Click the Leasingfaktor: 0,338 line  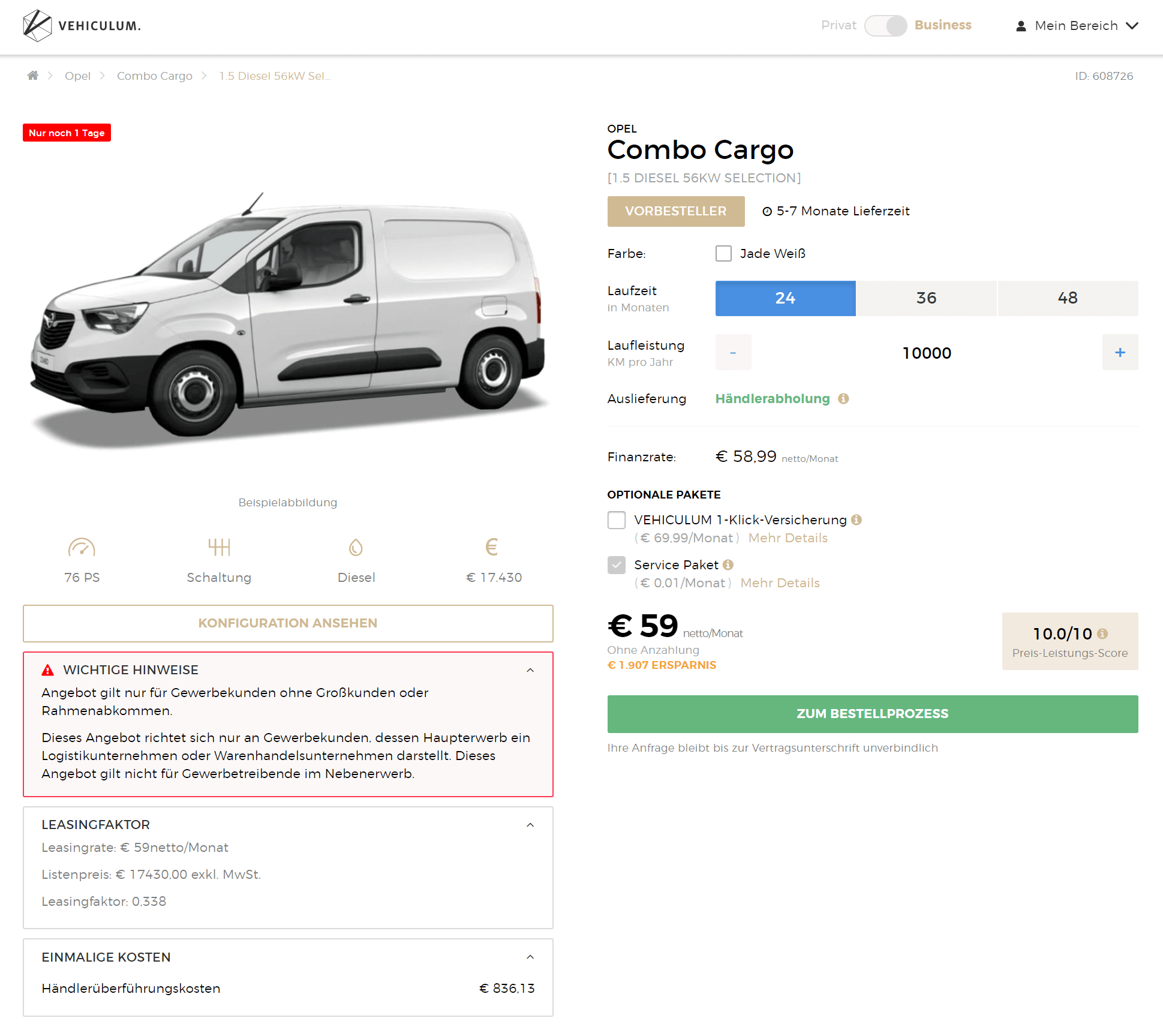104,902
